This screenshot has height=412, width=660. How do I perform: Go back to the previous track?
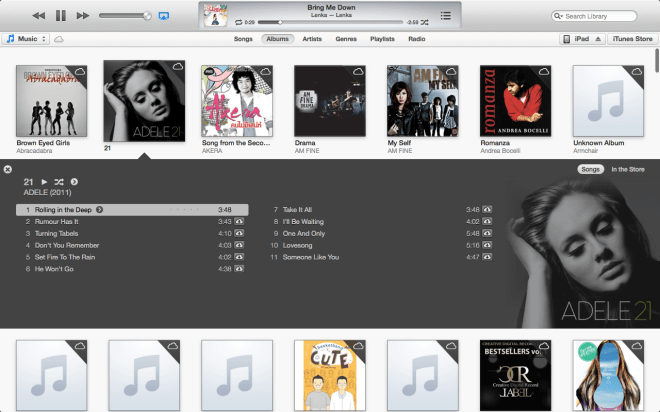[38, 16]
